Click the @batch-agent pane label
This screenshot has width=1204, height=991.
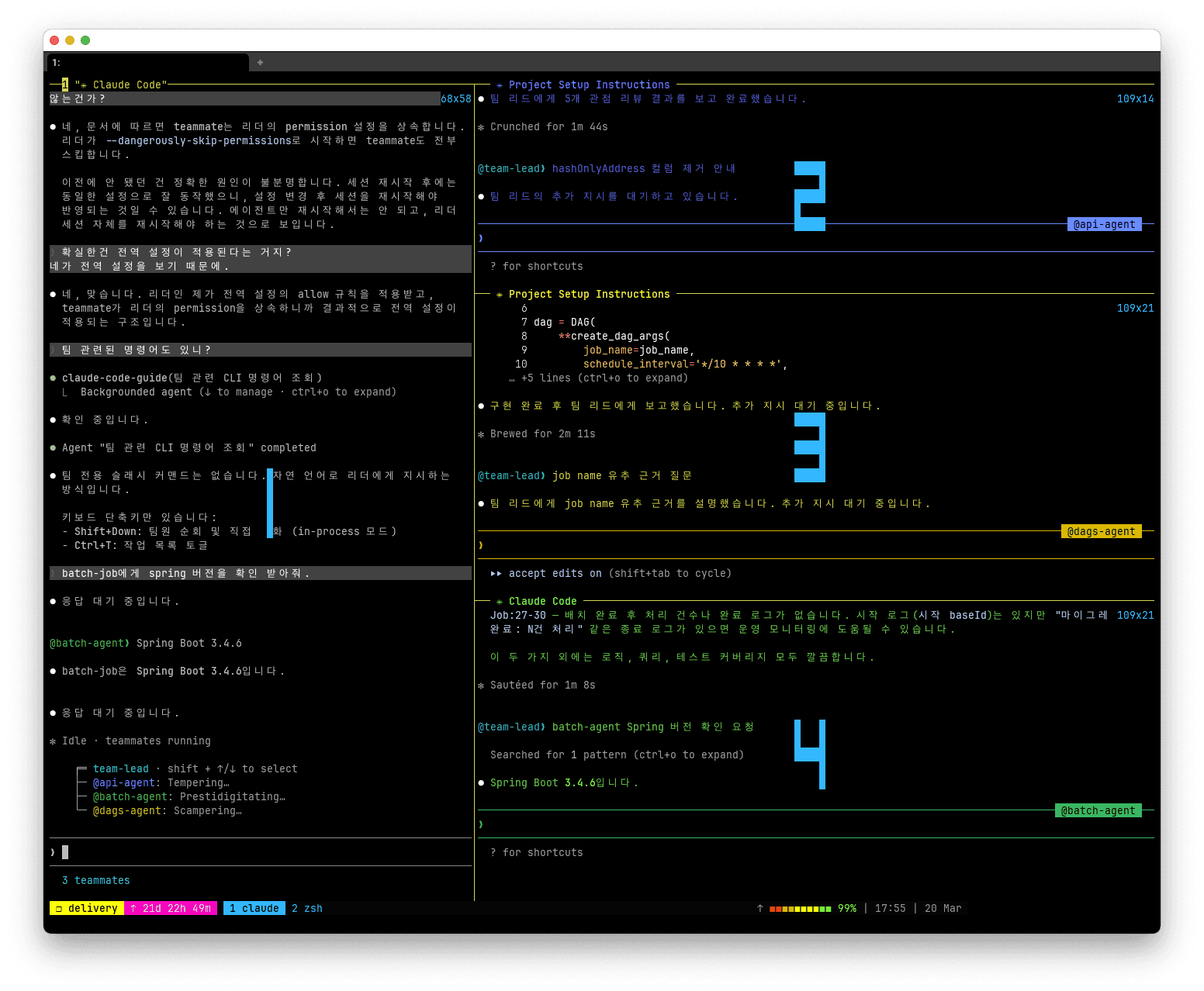[x=1098, y=811]
